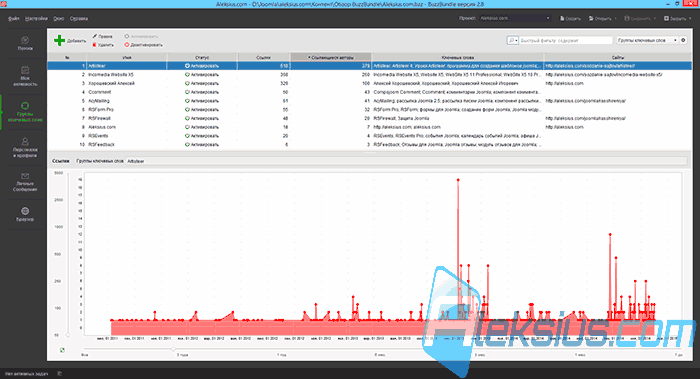
Task: Sort by the Статус column header
Action: click(202, 57)
